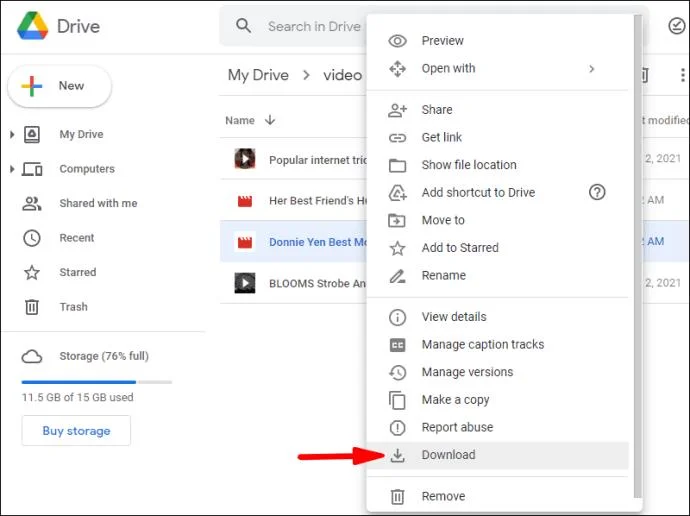
Task: Open Recent in the sidebar
Action: pos(77,238)
